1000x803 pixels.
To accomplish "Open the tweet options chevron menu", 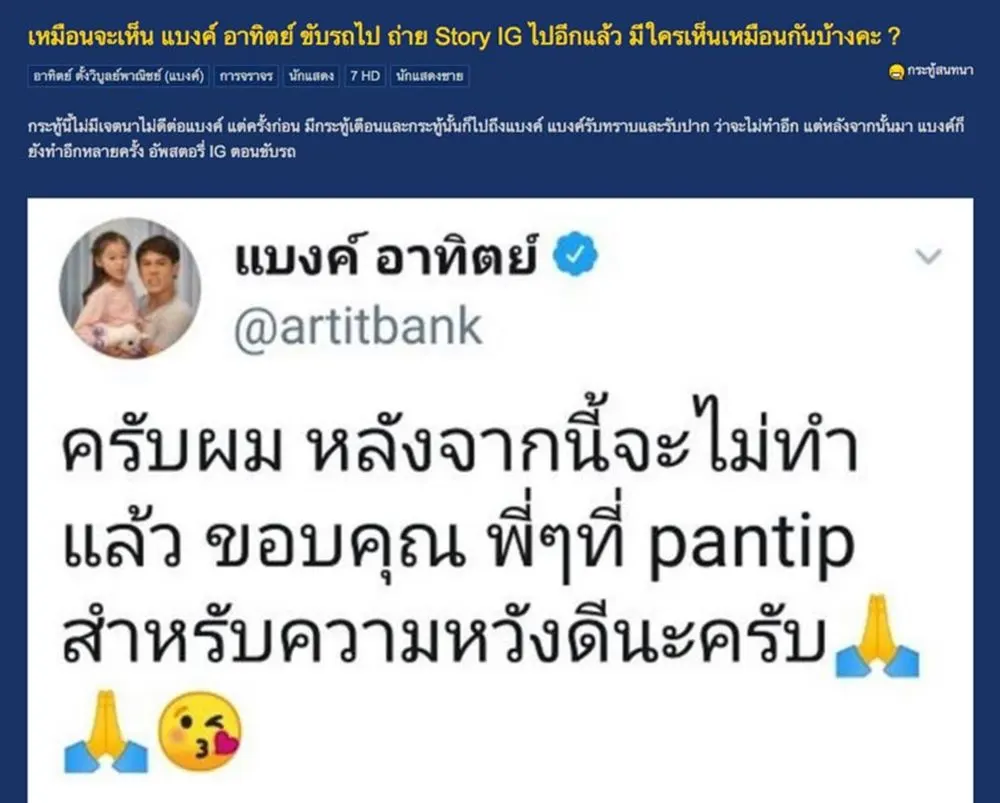I will click(x=928, y=256).
